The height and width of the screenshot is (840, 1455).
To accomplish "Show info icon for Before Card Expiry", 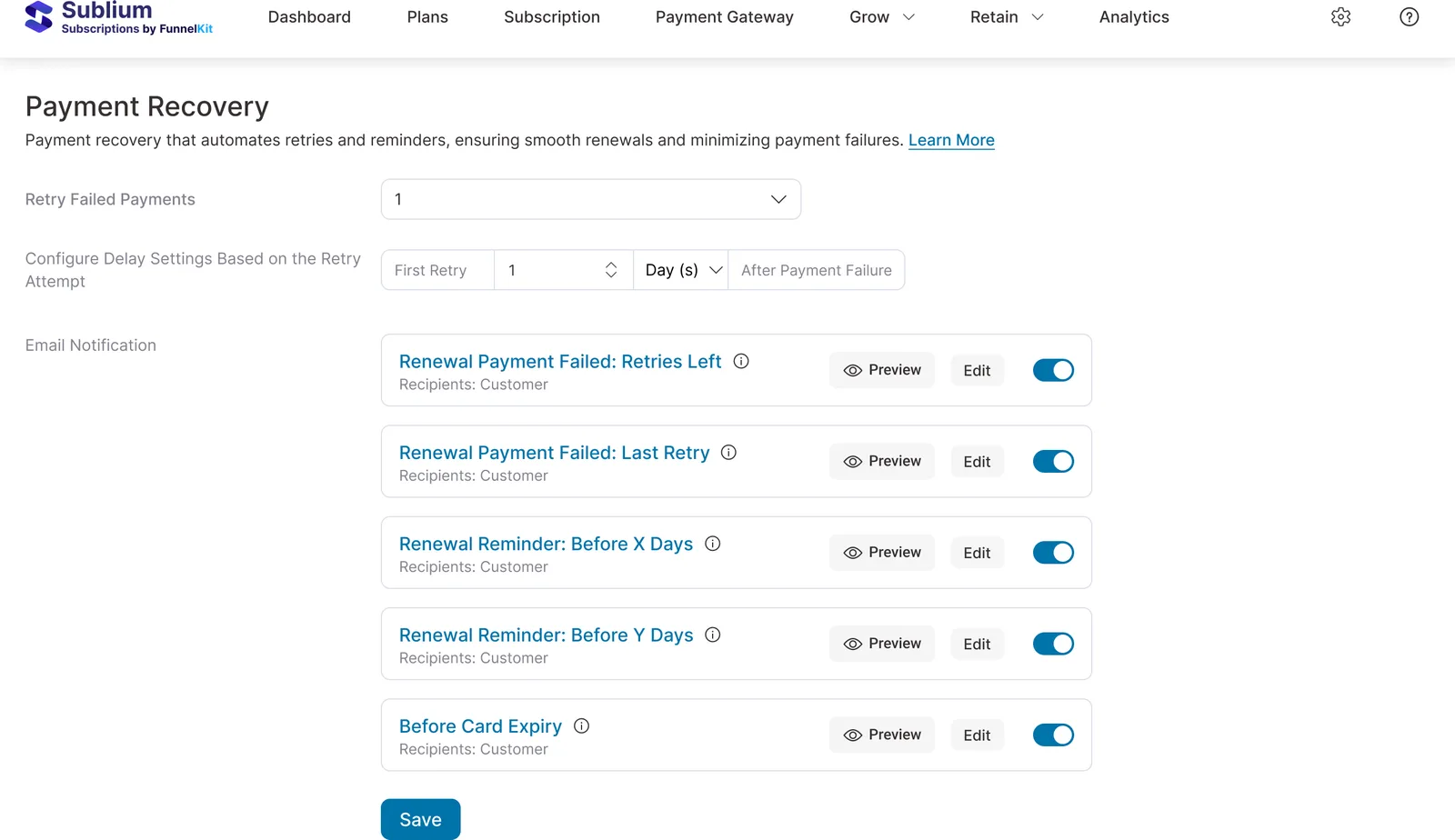I will 582,725.
